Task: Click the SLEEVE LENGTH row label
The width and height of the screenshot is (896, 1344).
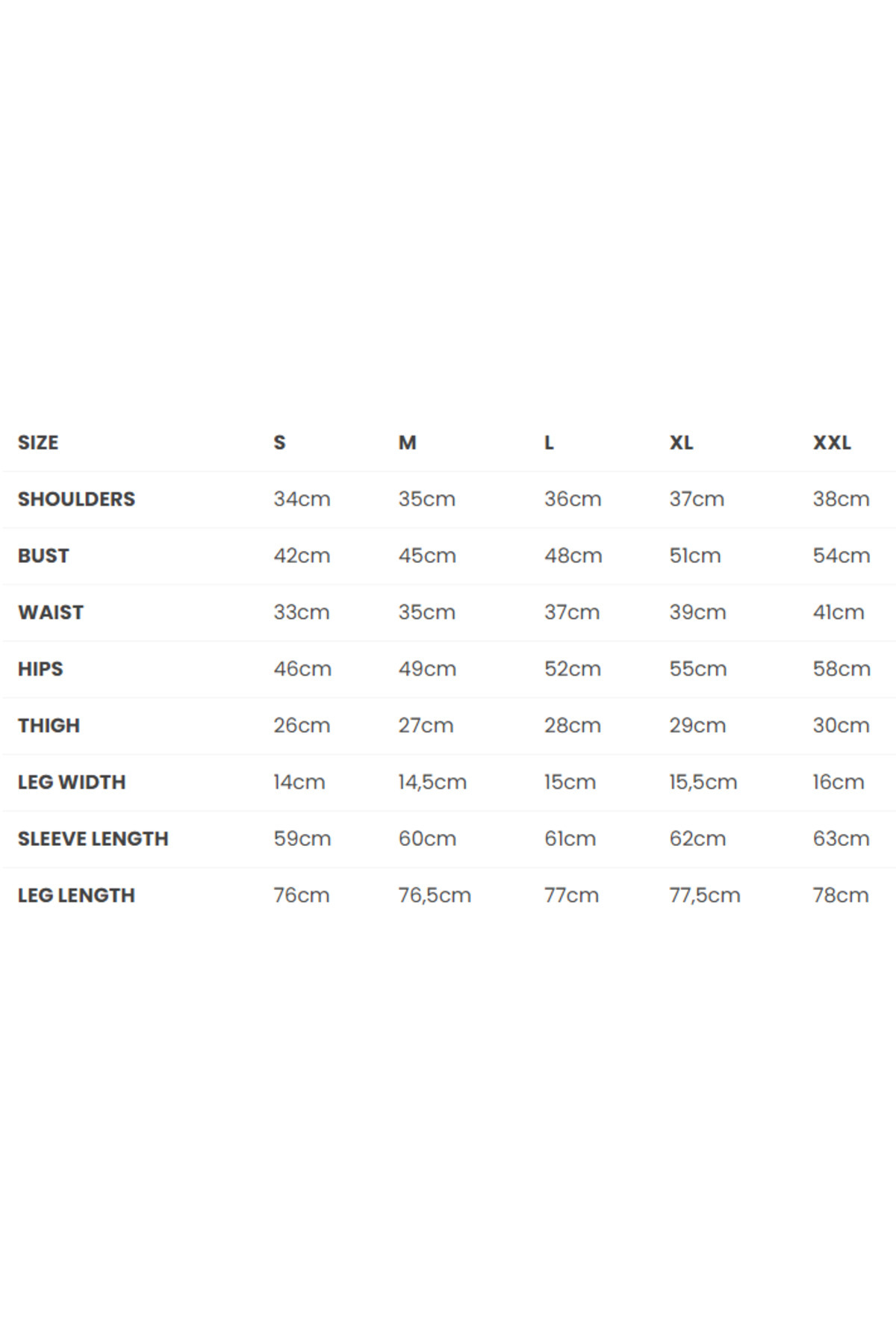Action: (93, 839)
